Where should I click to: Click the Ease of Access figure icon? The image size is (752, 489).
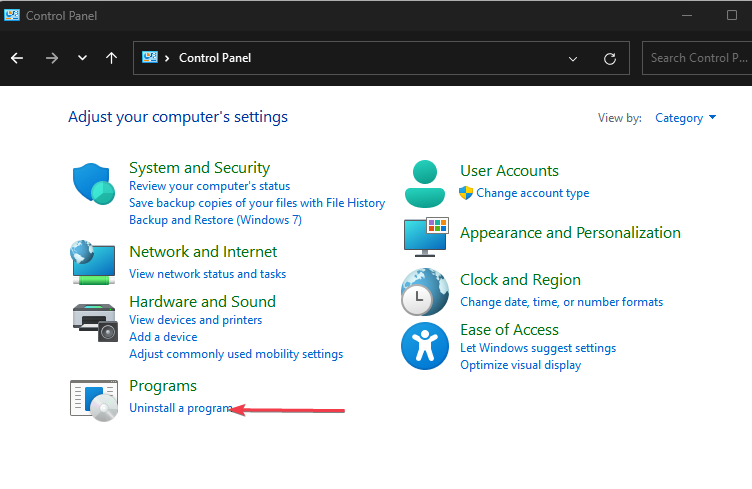pos(425,346)
